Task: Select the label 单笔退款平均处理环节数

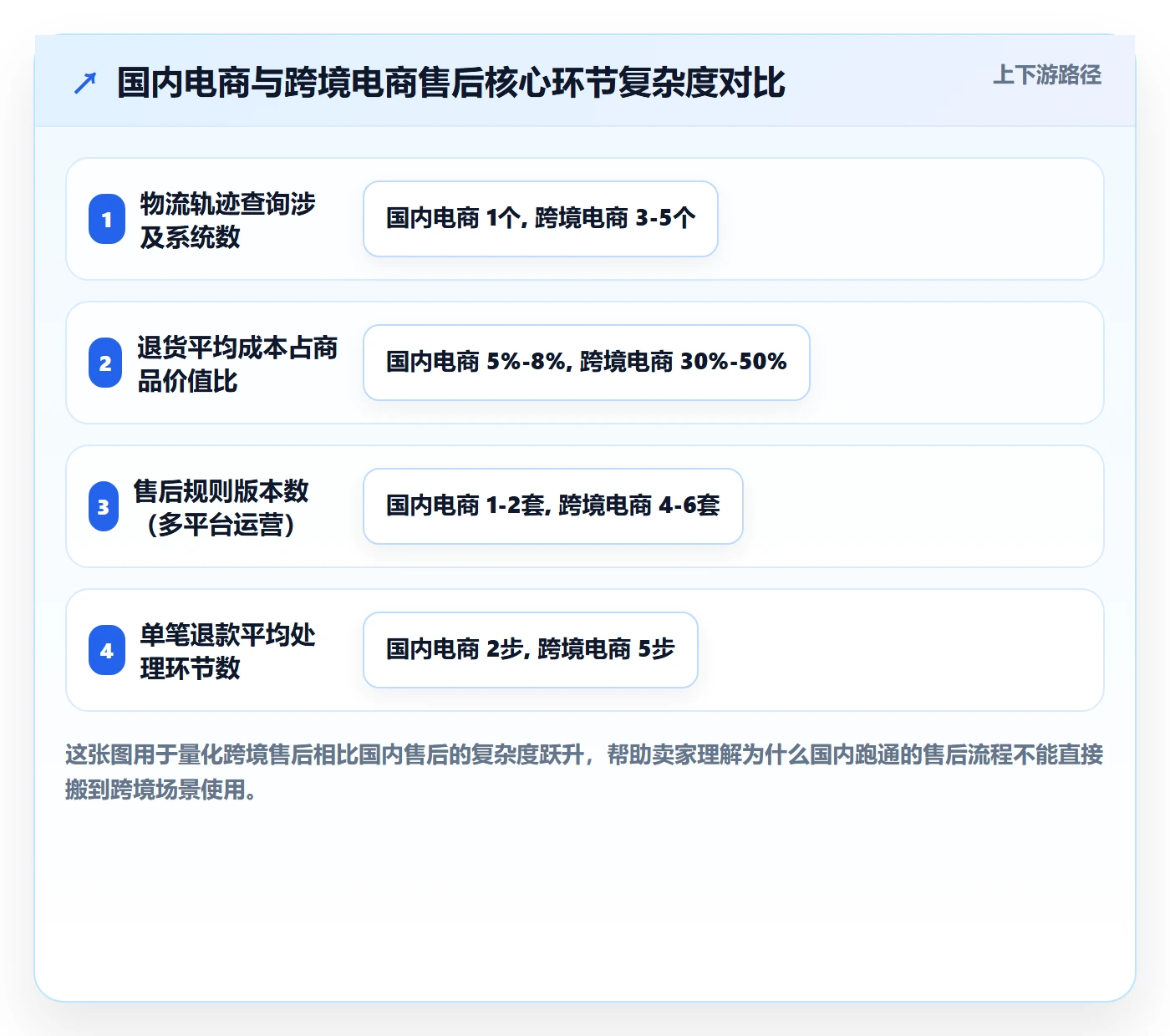Action: point(227,651)
